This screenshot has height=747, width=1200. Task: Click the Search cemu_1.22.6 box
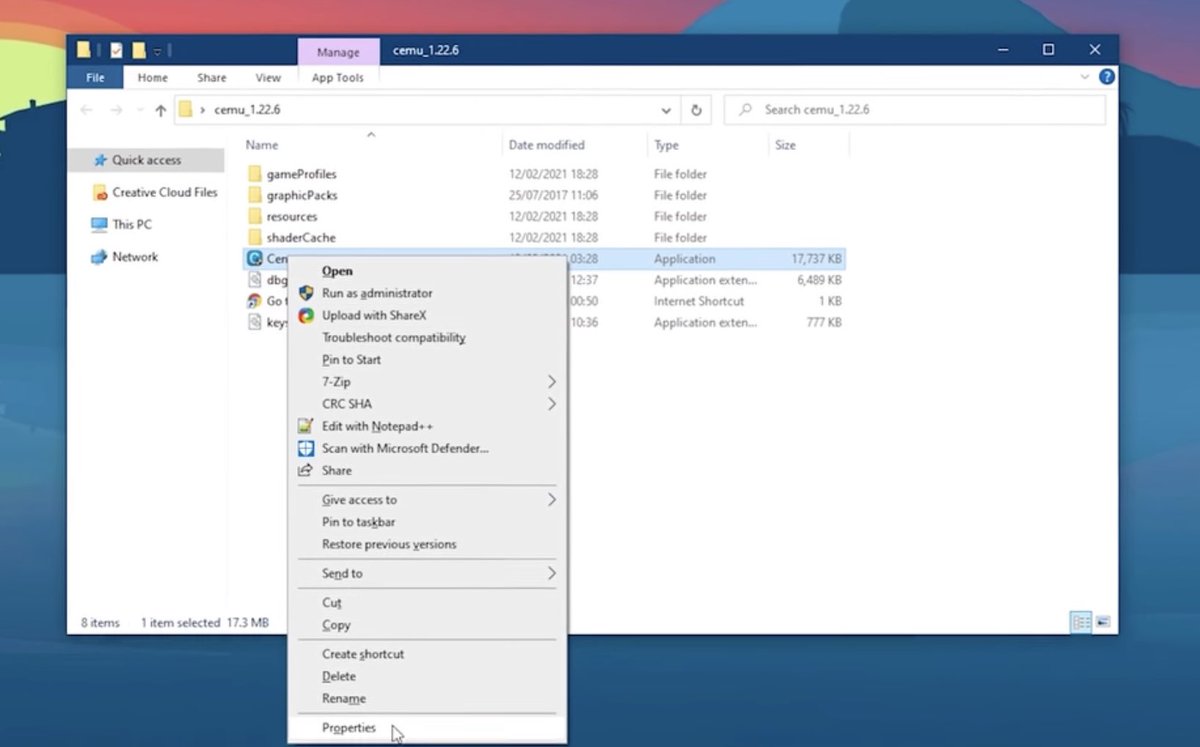[915, 110]
